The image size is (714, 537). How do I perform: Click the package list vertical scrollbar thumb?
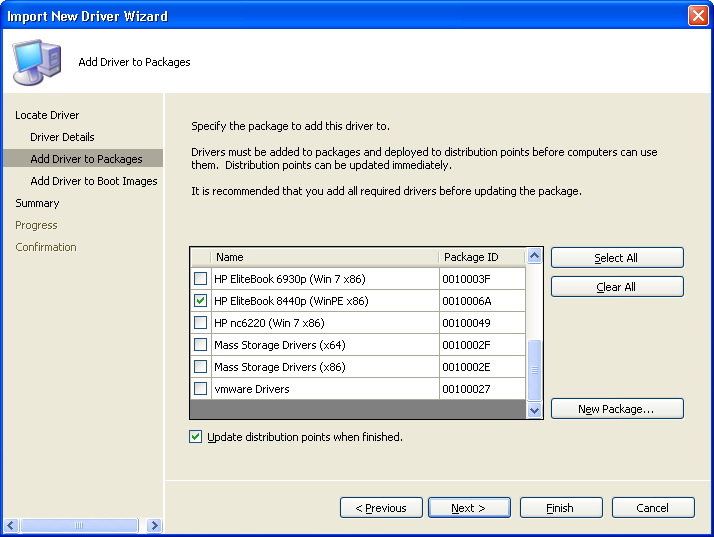535,370
